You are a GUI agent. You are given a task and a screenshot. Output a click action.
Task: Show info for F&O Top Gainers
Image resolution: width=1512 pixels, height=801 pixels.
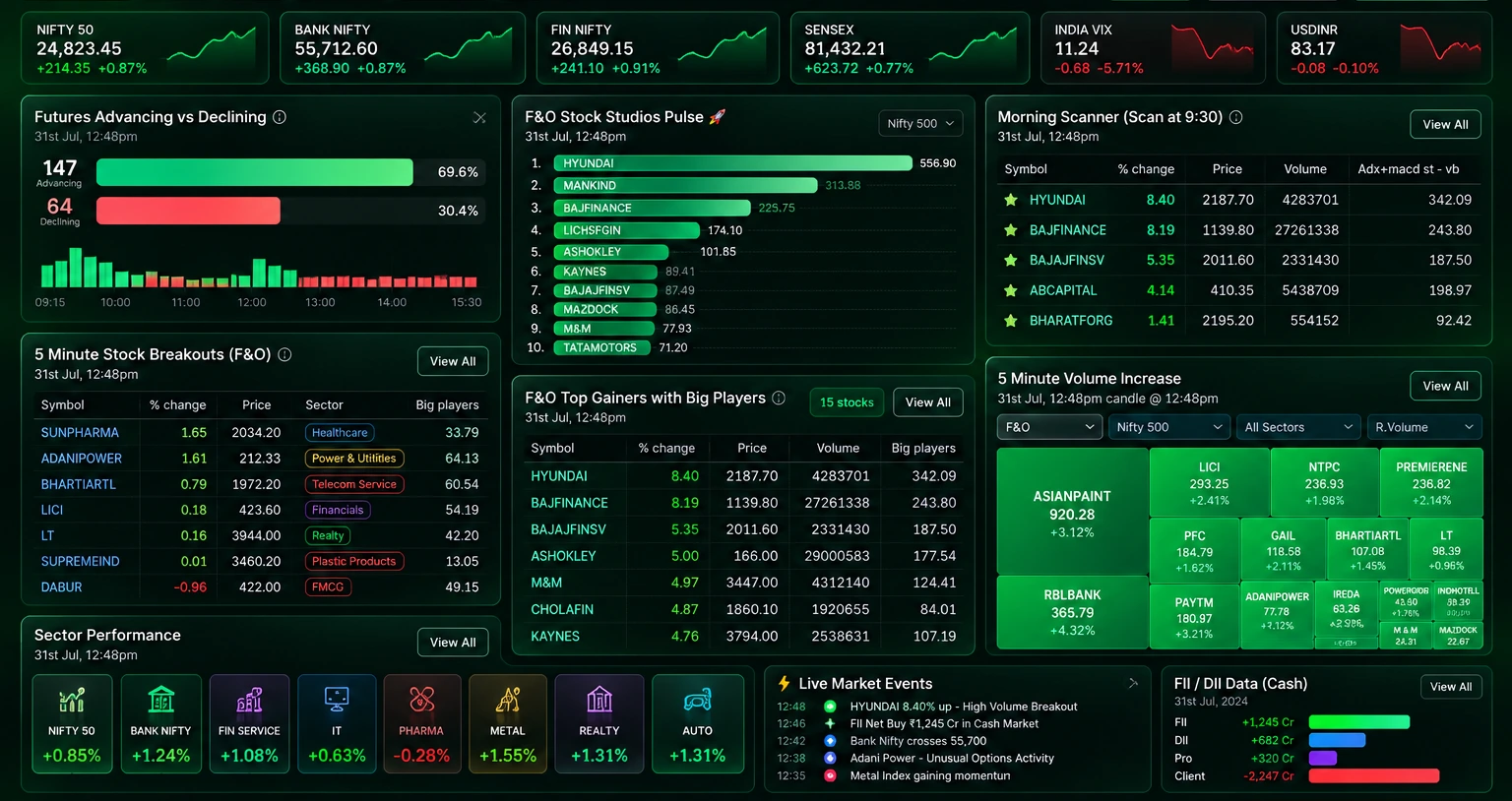click(779, 398)
